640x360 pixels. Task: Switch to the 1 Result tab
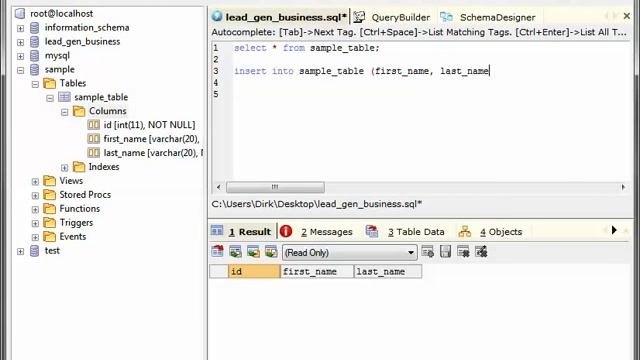(242, 231)
